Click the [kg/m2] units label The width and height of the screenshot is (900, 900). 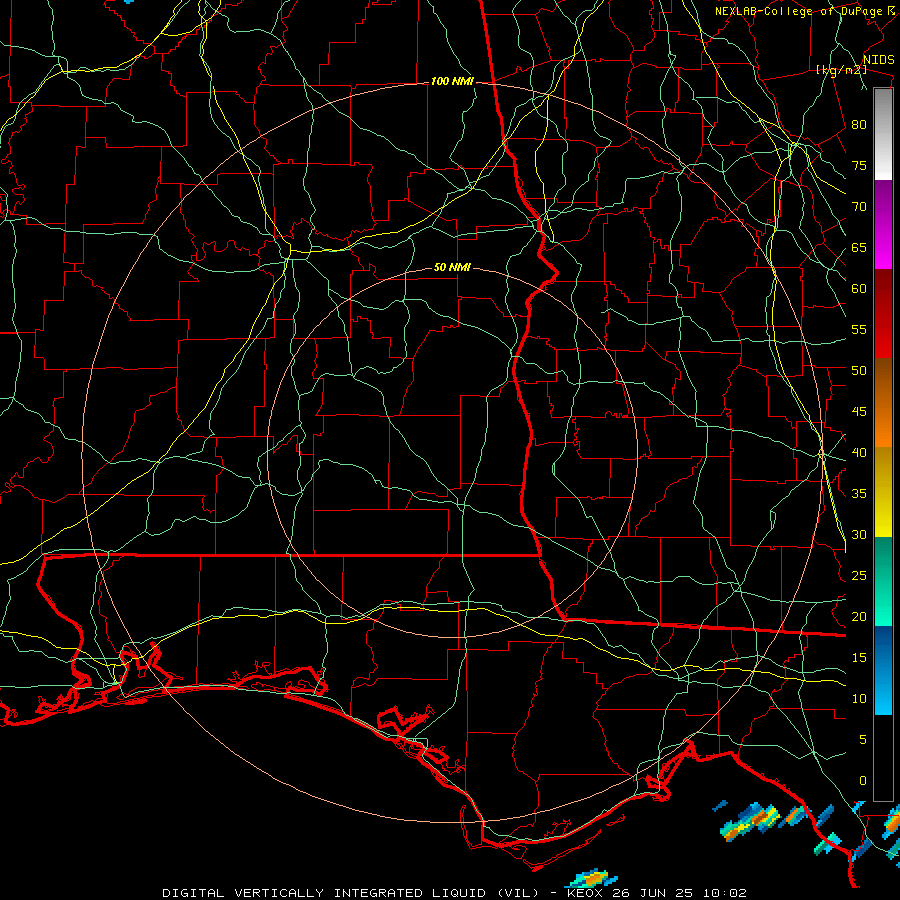point(841,70)
